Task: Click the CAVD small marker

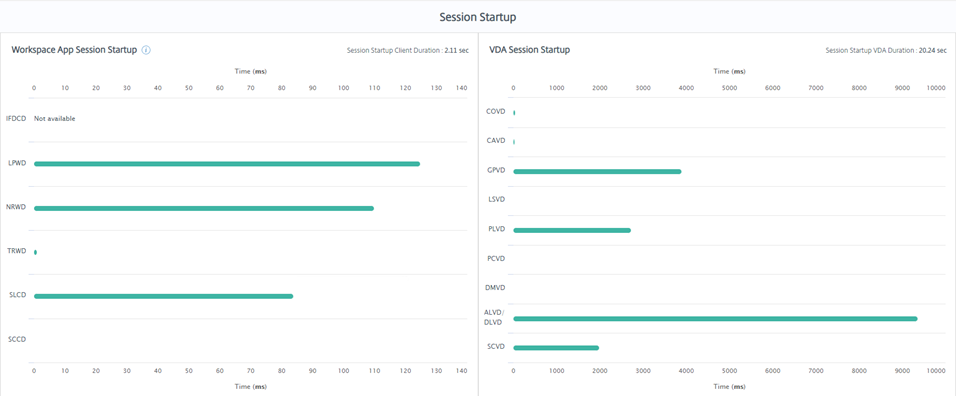Action: 514,142
